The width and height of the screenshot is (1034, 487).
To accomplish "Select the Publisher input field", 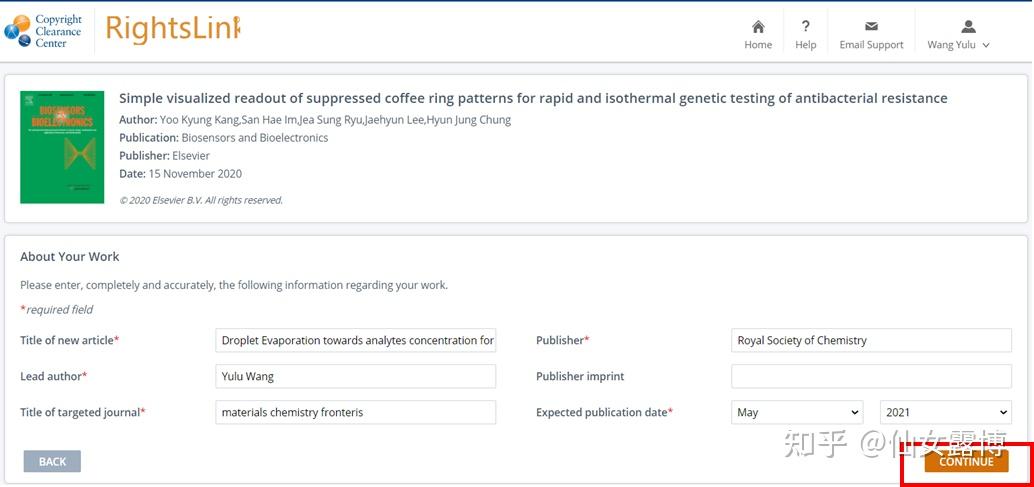I will 871,340.
